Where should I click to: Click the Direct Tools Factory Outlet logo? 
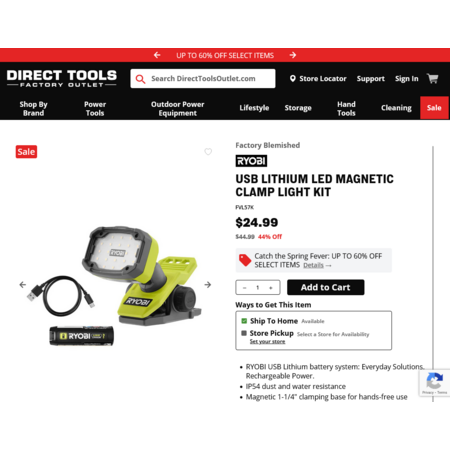pos(62,79)
